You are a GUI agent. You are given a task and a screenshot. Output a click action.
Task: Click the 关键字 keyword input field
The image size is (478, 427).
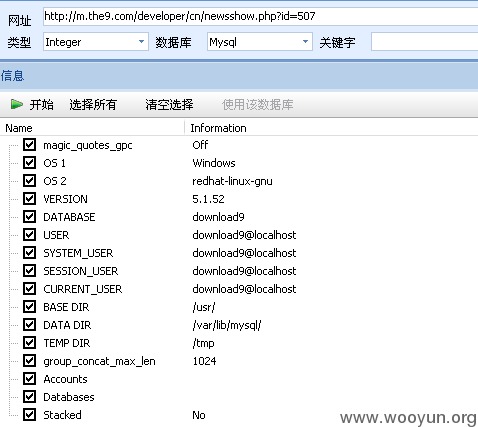pos(425,42)
